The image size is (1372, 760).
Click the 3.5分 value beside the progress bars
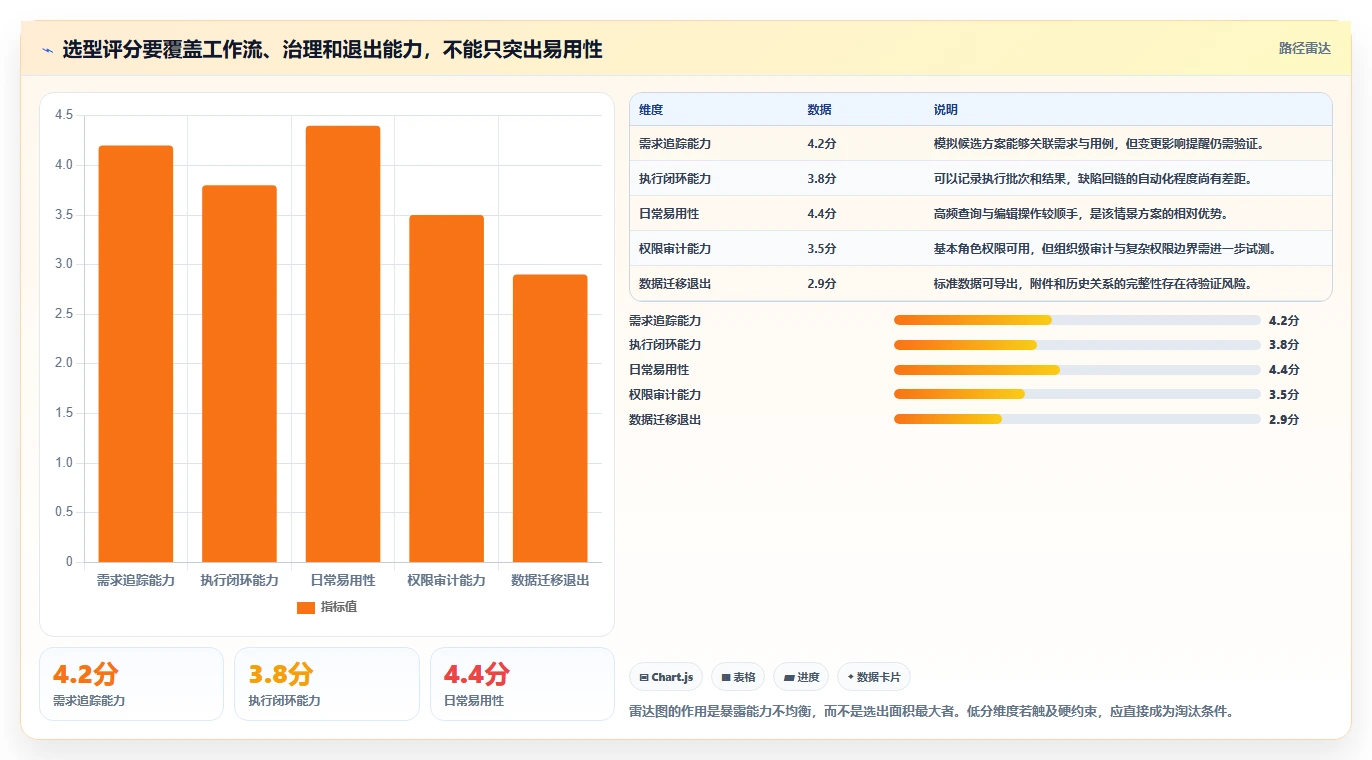tap(1283, 394)
